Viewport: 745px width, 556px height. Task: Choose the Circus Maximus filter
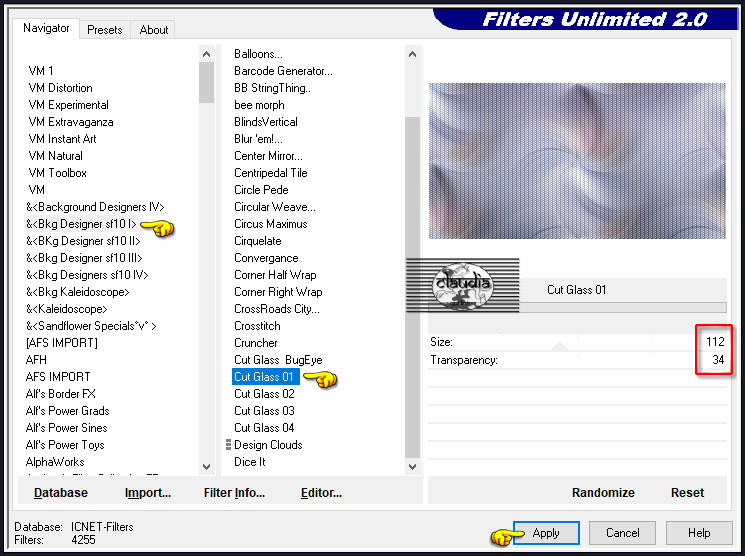[270, 224]
